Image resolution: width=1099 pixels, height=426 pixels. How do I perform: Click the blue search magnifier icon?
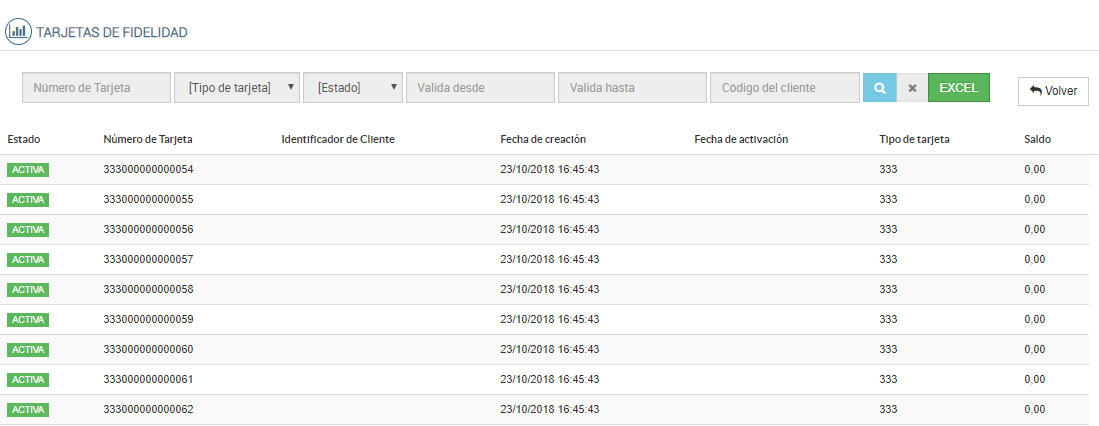point(879,88)
